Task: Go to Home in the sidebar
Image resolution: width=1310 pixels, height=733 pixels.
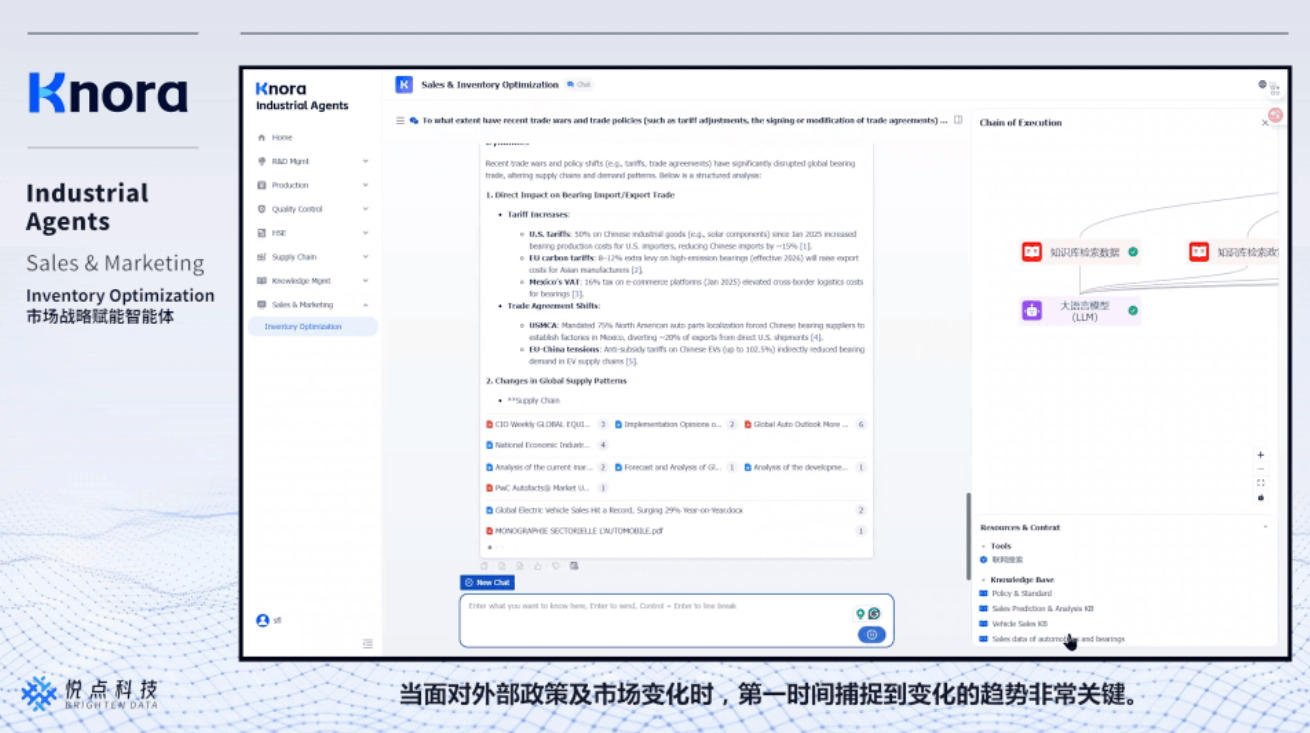Action: (x=282, y=137)
